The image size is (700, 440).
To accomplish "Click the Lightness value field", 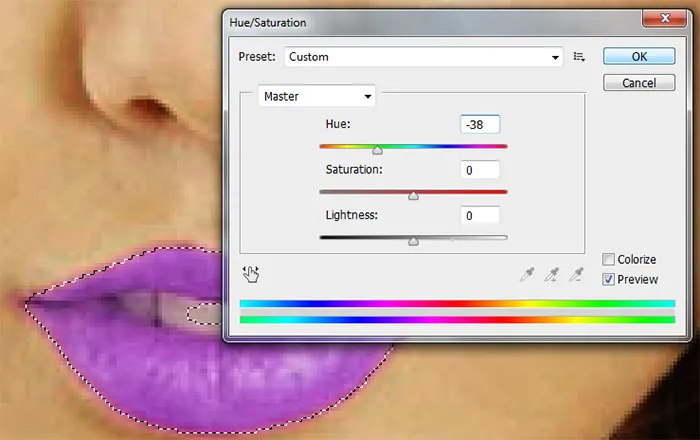I will point(480,216).
